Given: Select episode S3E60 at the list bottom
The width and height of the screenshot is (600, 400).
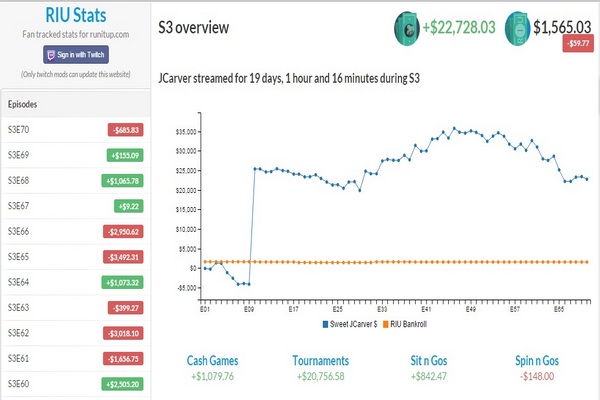Looking at the screenshot, I should pos(22,384).
